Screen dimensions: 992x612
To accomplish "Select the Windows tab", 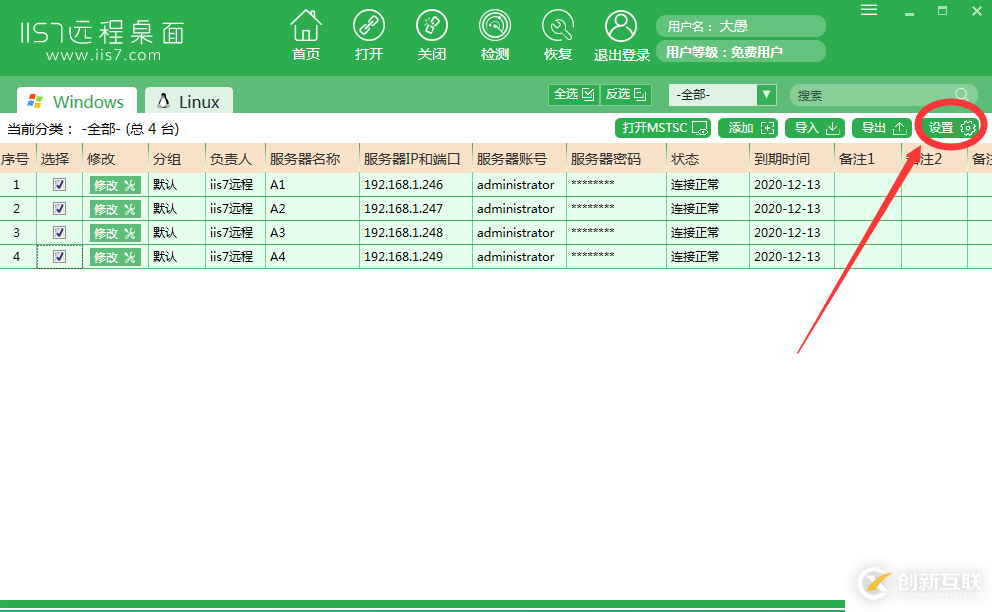I will pyautogui.click(x=76, y=100).
